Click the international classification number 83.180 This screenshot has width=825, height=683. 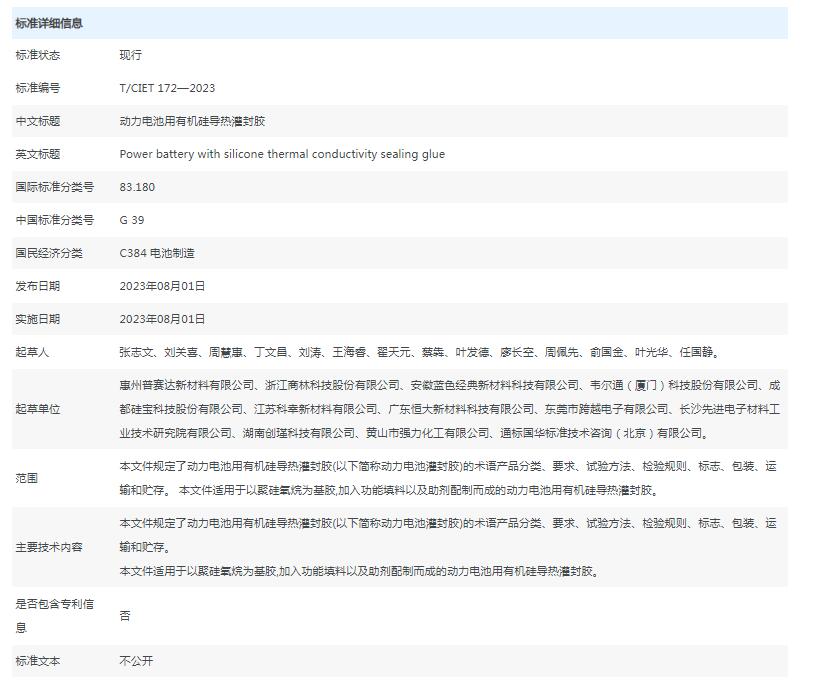pyautogui.click(x=137, y=187)
